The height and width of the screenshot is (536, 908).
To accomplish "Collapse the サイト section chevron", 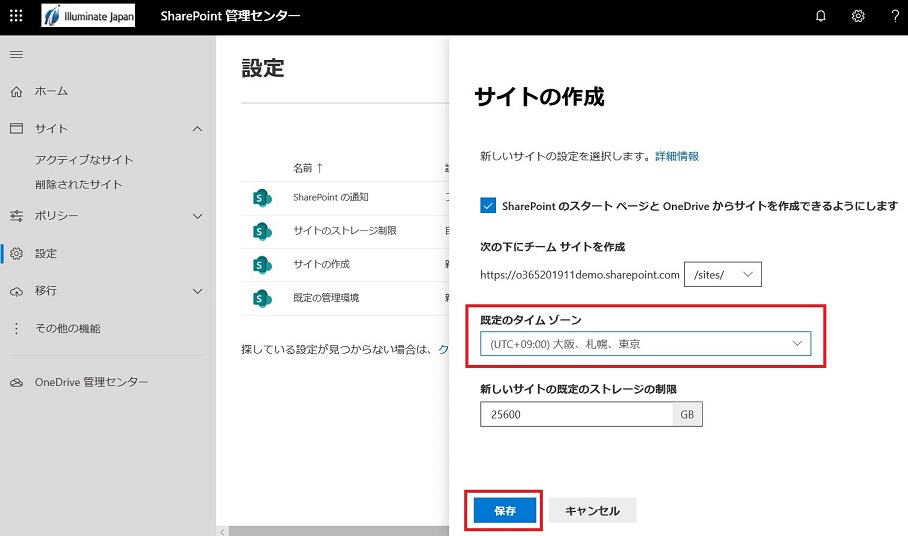I will click(x=197, y=129).
